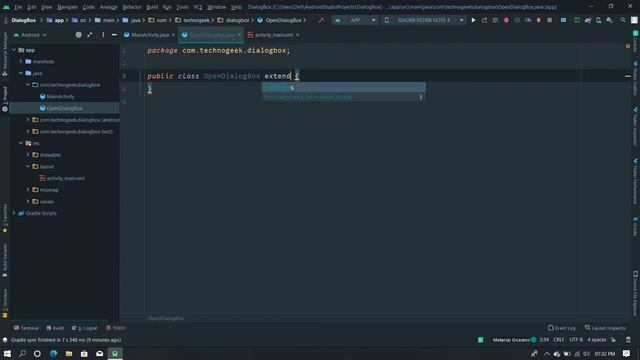640x360 pixels.
Task: Open Search Everywhere magnifier icon
Action: point(623,20)
